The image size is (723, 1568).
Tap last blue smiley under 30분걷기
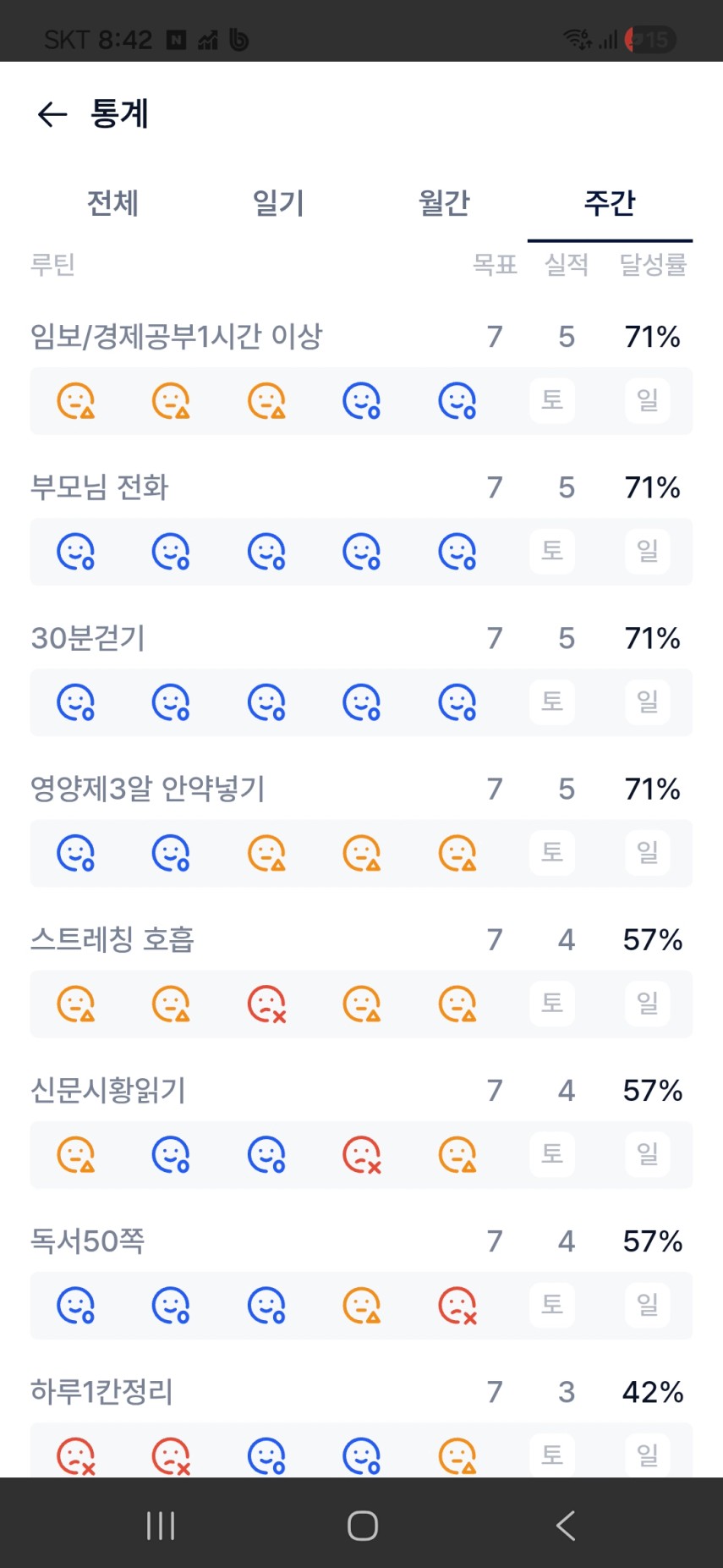pos(457,702)
